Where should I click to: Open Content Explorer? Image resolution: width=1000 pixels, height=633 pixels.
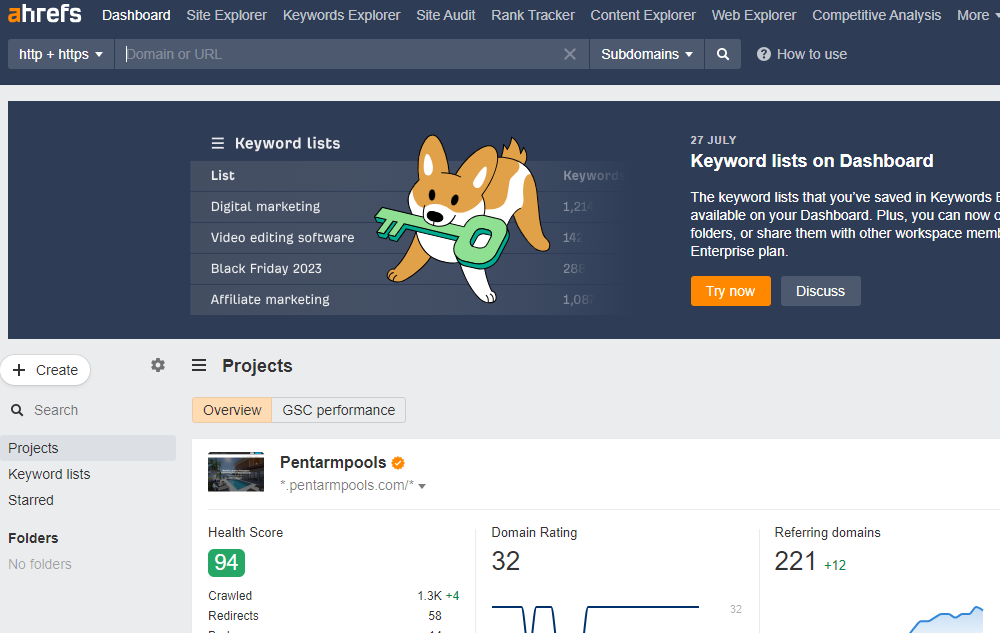[x=643, y=15]
